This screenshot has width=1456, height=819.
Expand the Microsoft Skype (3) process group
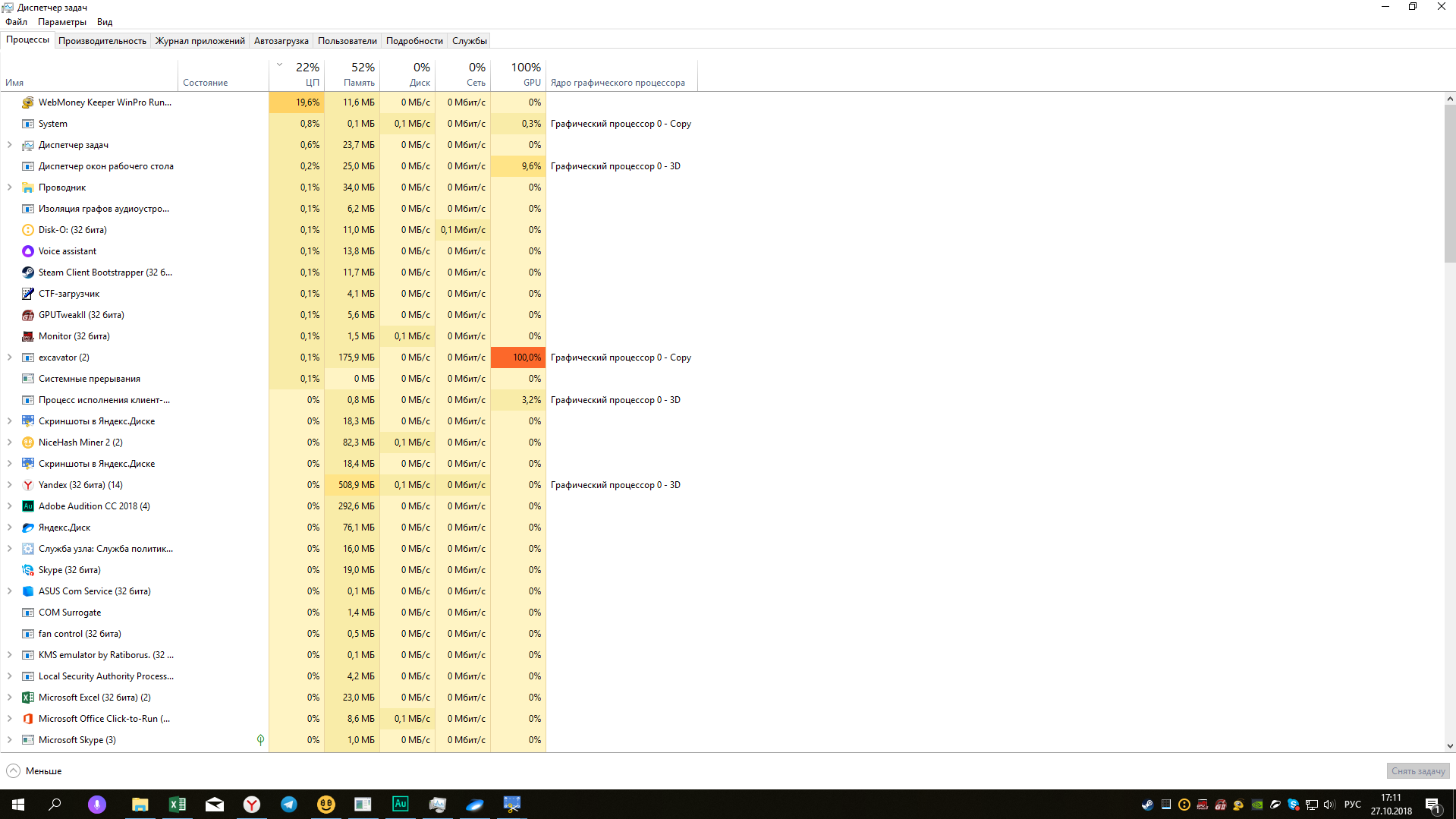(x=9, y=740)
